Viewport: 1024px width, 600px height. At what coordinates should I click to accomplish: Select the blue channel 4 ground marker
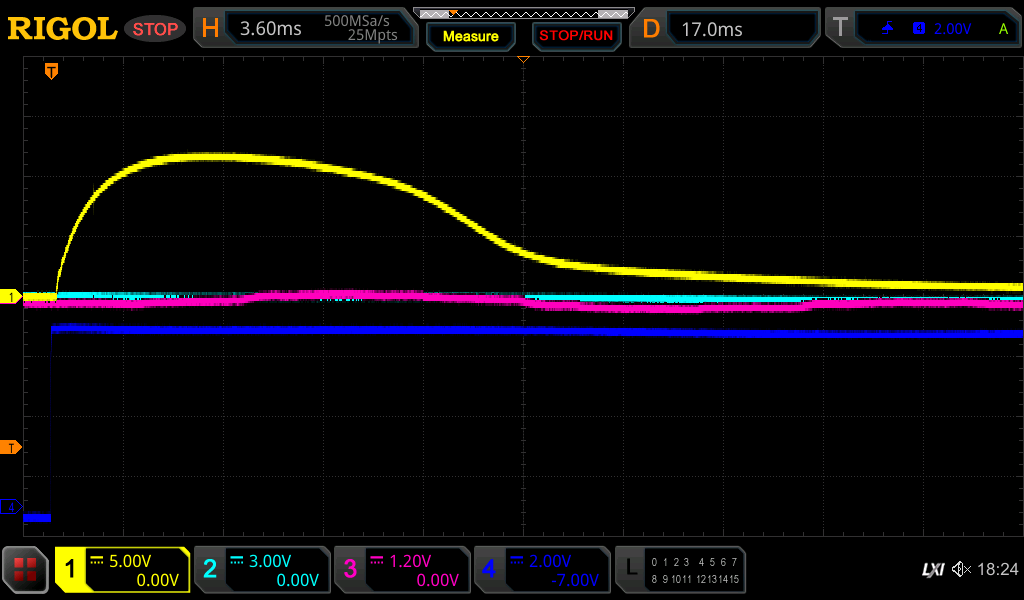(x=11, y=507)
